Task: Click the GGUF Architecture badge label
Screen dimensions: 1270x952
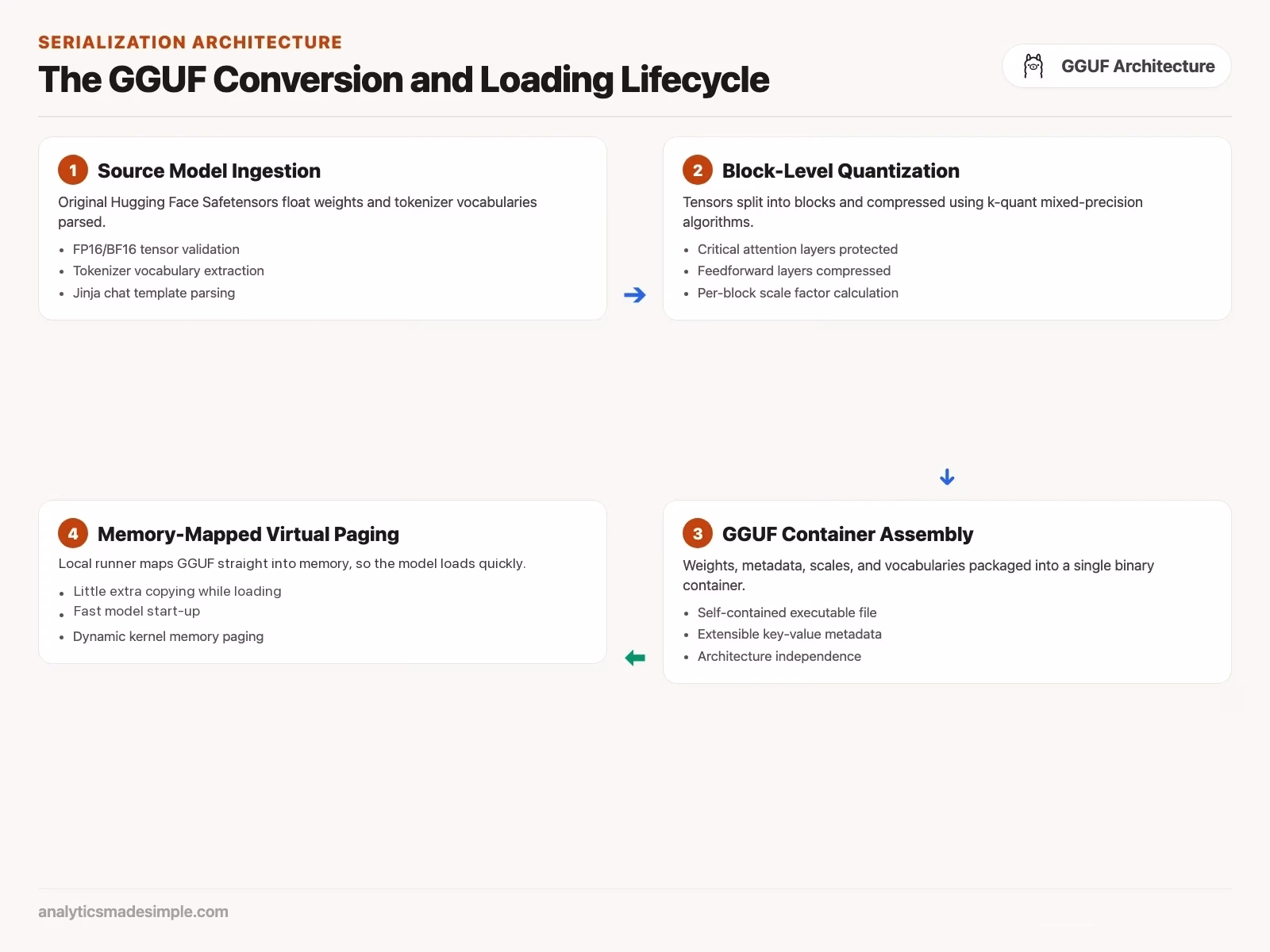Action: point(1137,66)
